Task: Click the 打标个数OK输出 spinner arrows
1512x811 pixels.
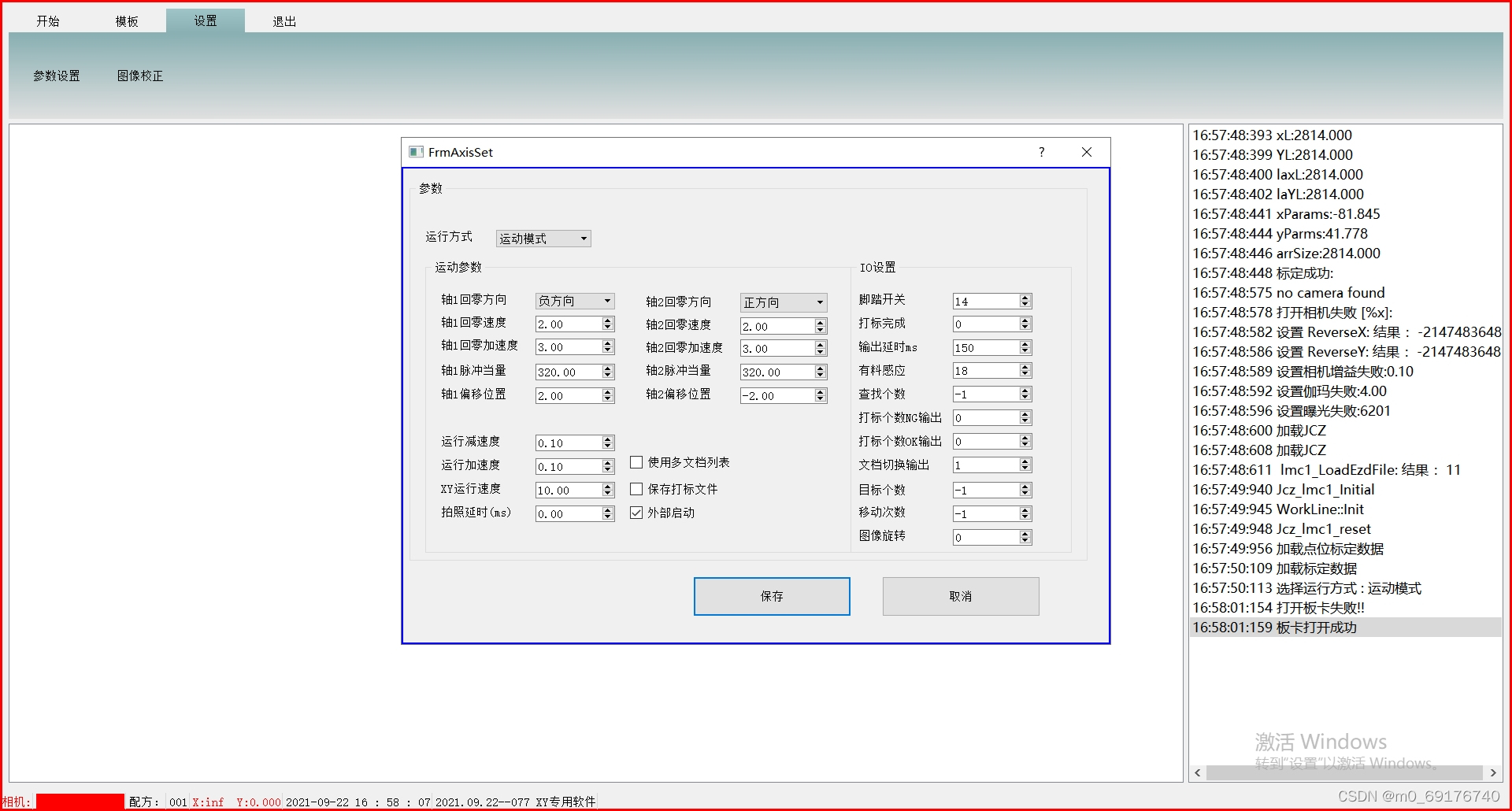Action: (x=1025, y=442)
